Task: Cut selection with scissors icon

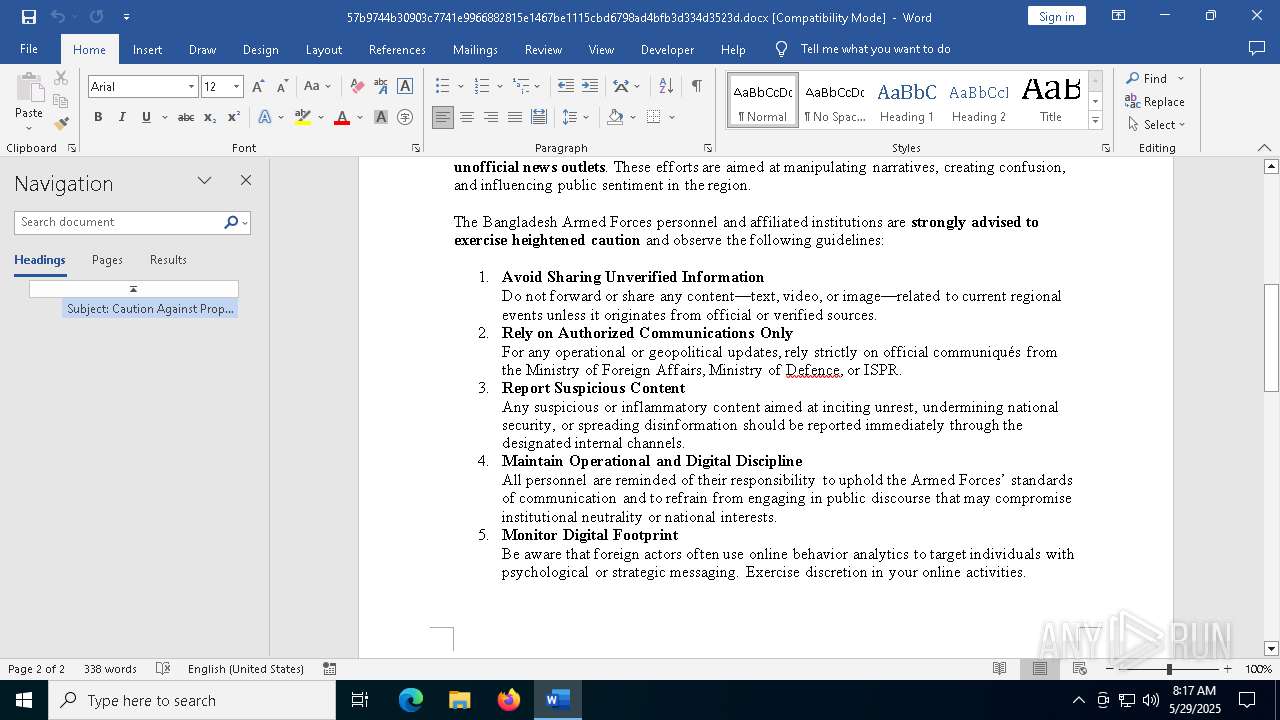Action: coord(61,78)
